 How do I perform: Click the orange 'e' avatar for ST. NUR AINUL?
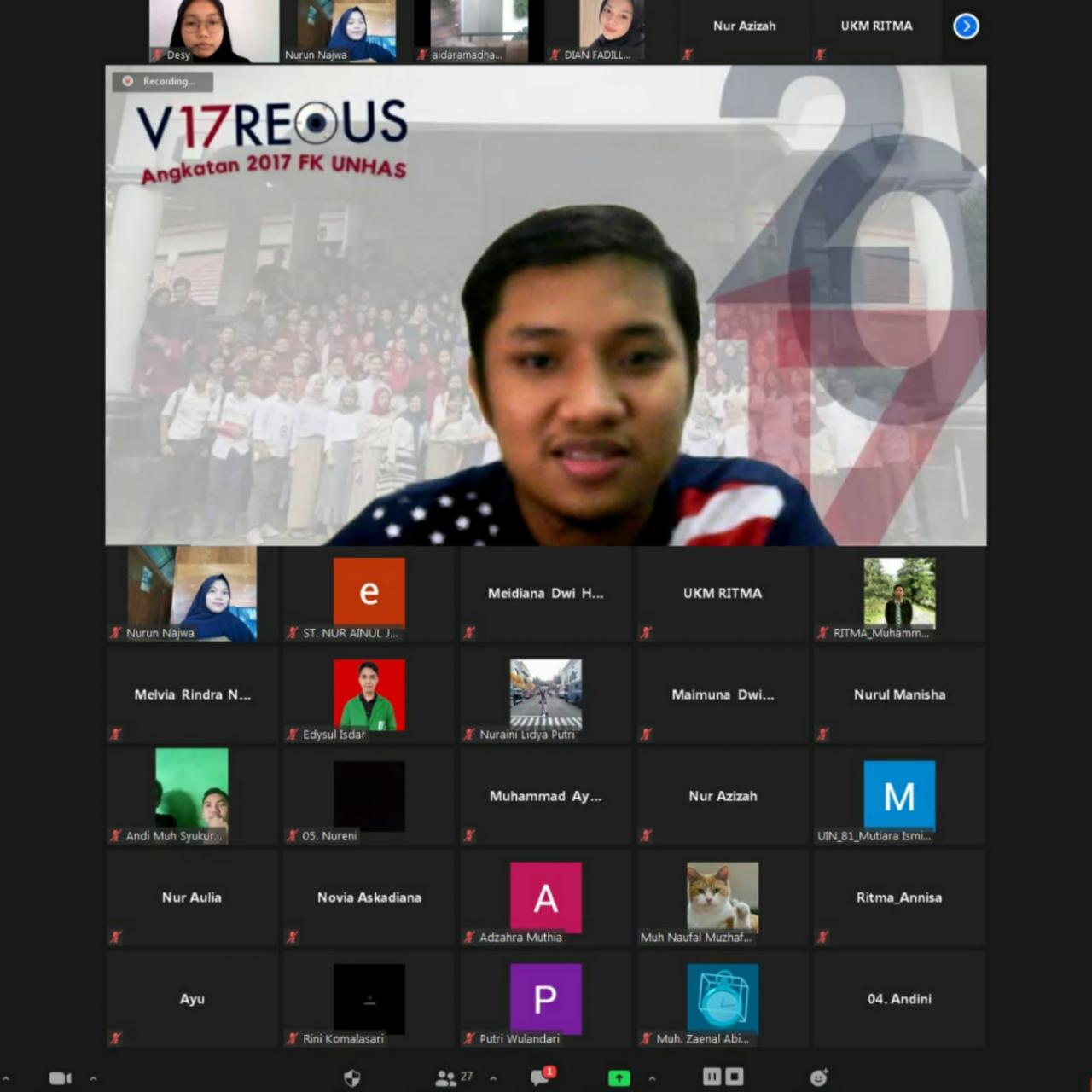369,592
